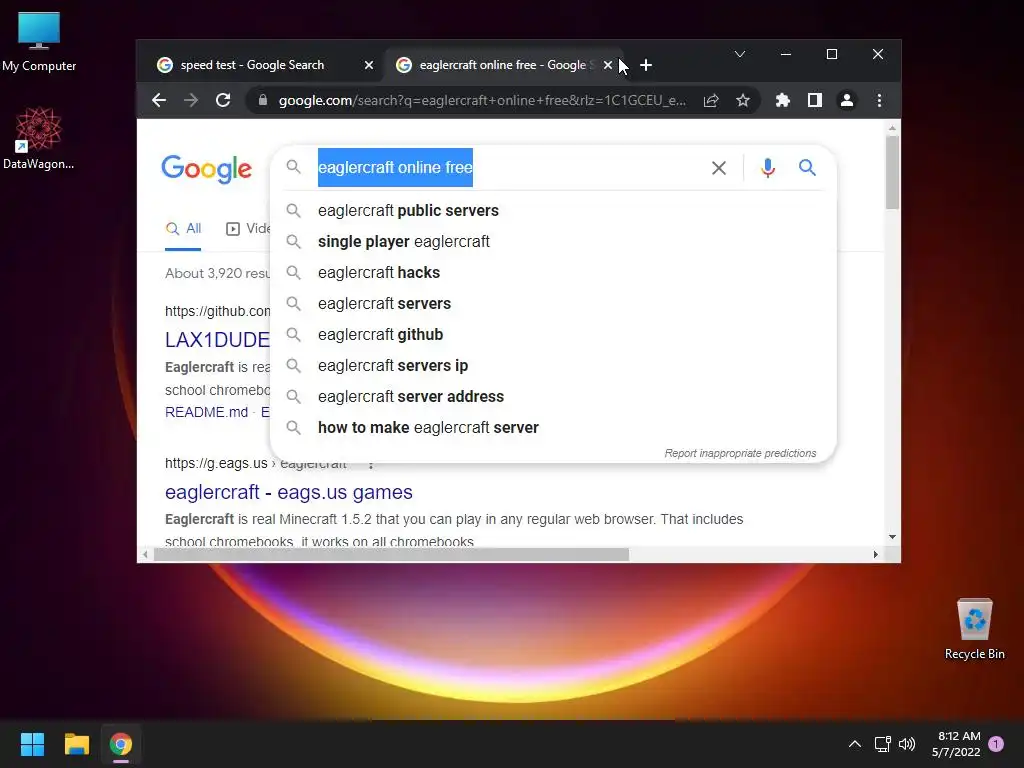Viewport: 1024px width, 768px height.
Task: Open Chrome three-dot menu
Action: coord(879,100)
